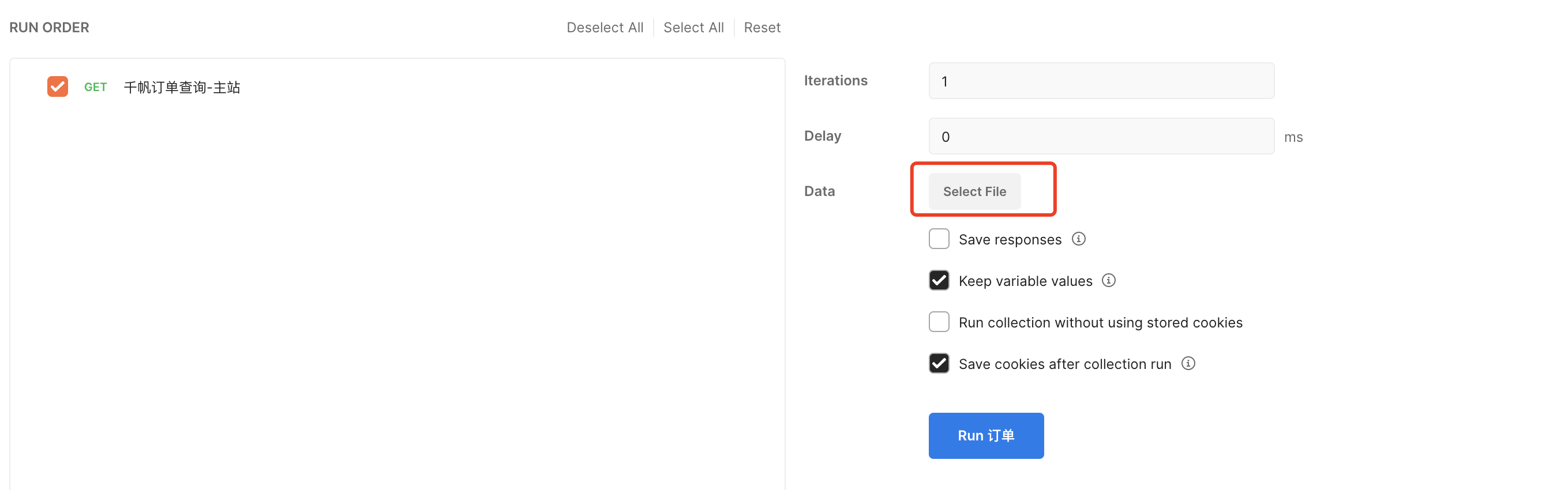Select the 千帆订单查询-主站 request name
The height and width of the screenshot is (490, 1568).
[182, 88]
